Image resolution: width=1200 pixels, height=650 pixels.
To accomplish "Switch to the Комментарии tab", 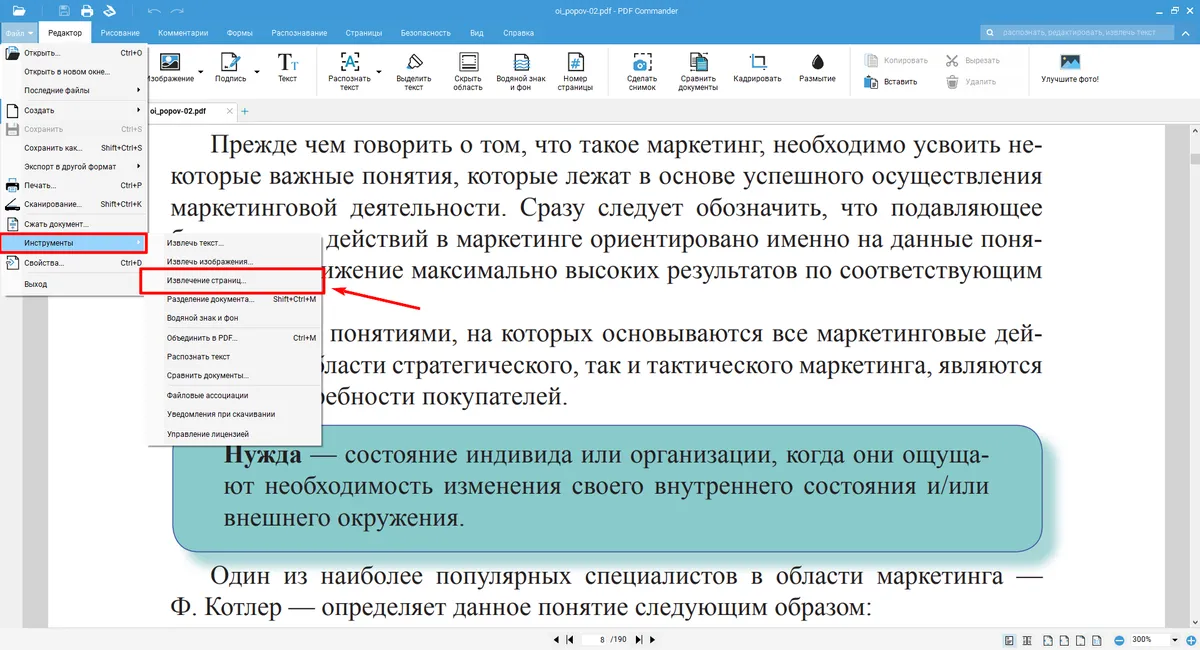I will 183,33.
